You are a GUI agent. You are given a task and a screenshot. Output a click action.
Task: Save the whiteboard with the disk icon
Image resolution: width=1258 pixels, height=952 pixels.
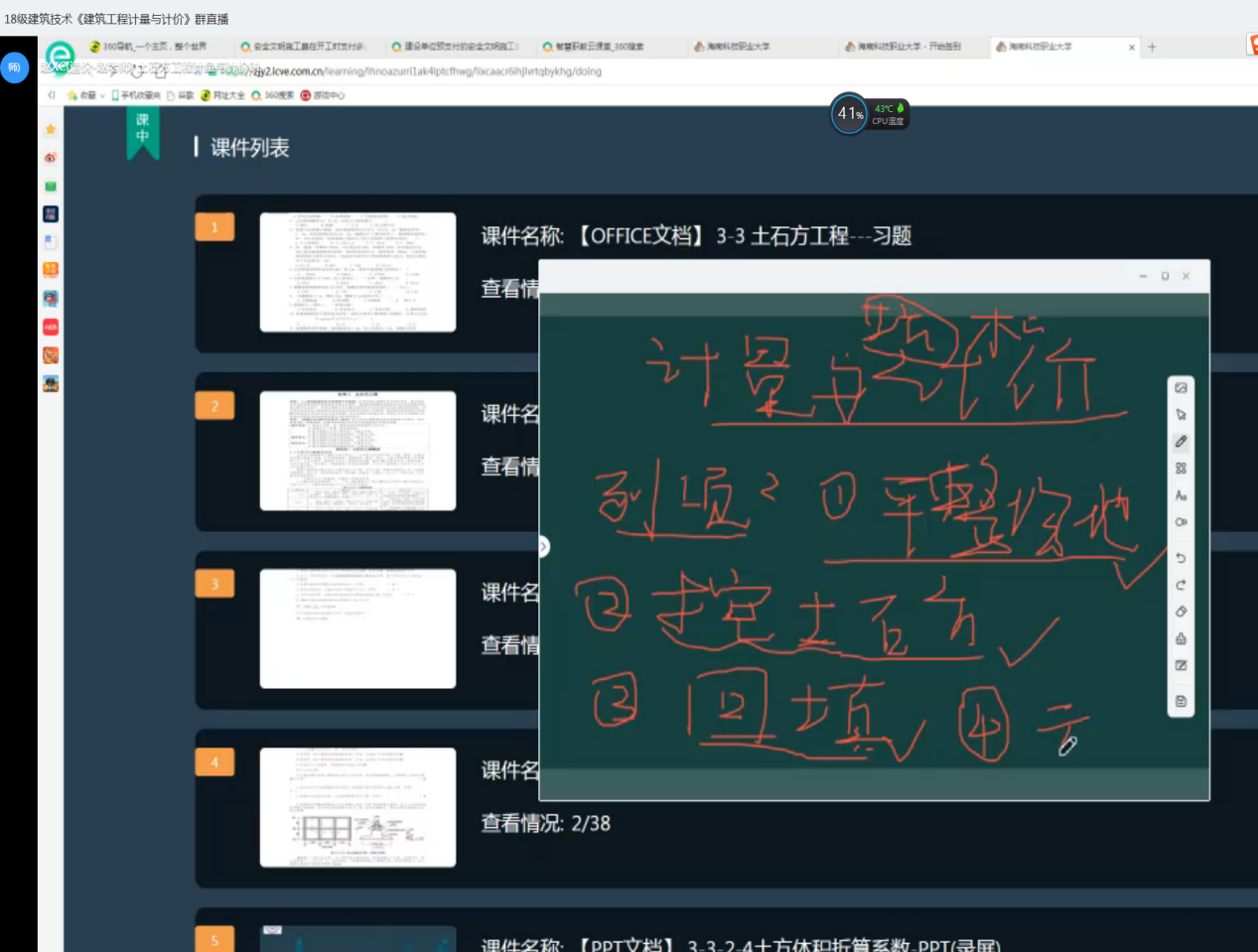tap(1181, 701)
